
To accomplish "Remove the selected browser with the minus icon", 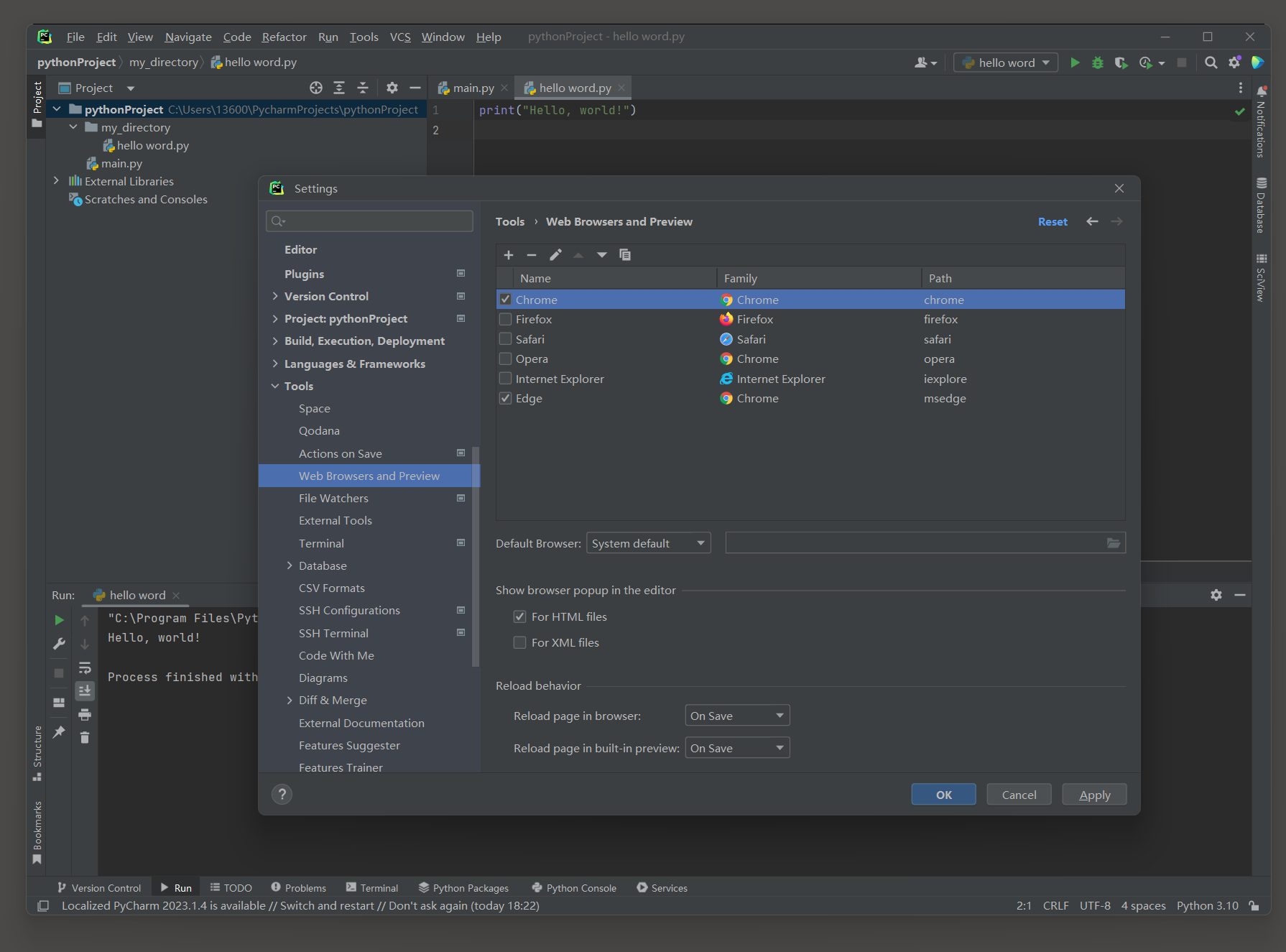I will click(532, 255).
